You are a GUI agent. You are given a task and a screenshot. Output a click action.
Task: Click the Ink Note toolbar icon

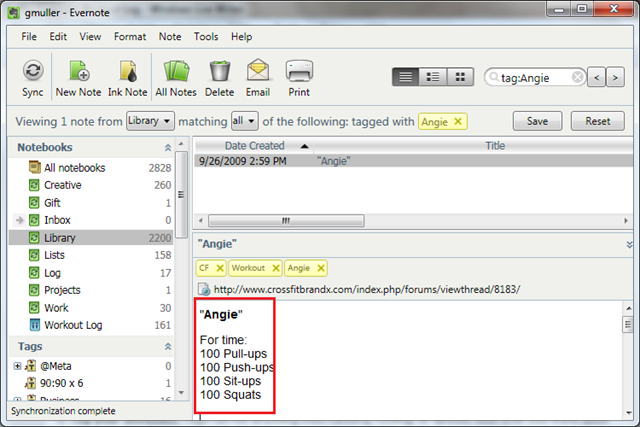(x=127, y=78)
